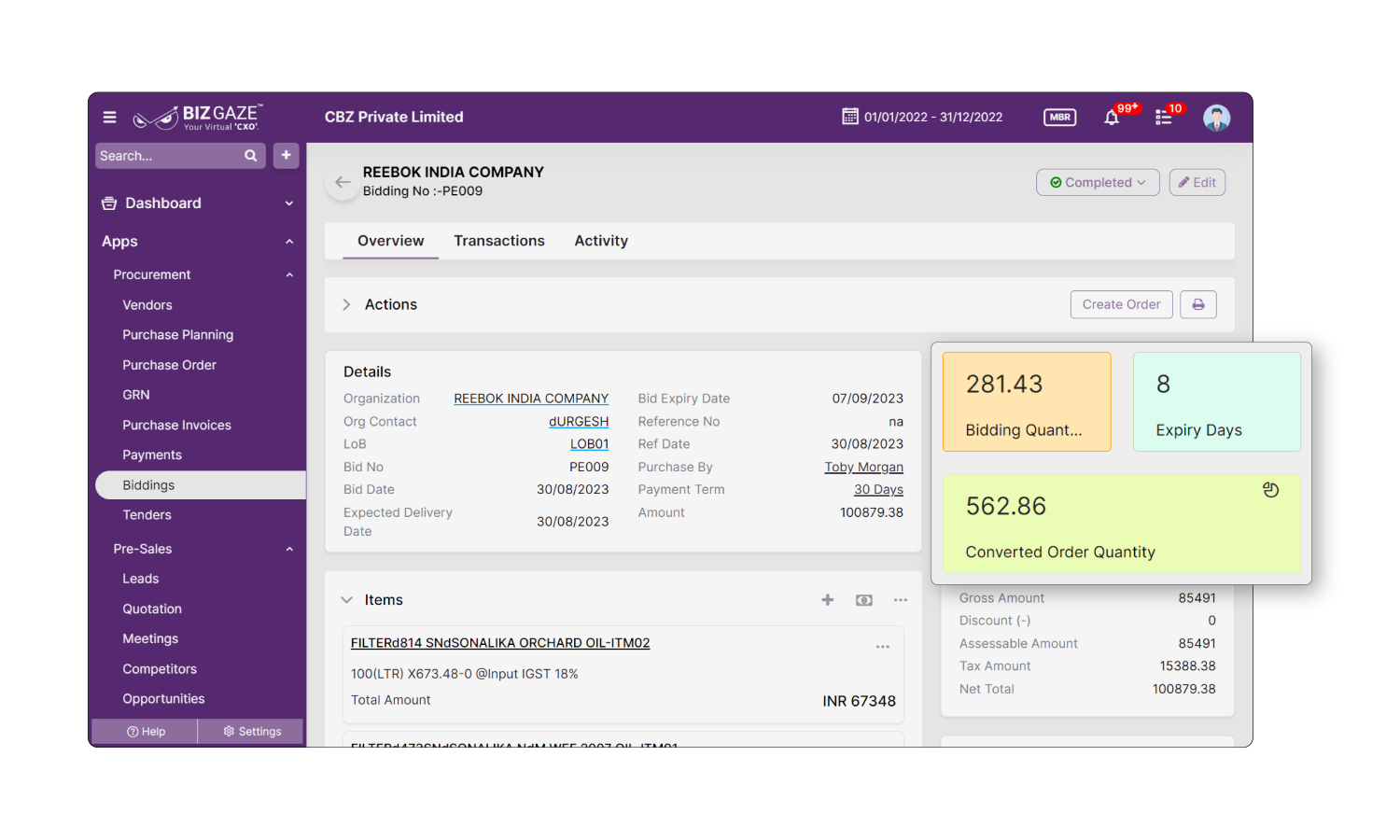
Task: Open options dots for FILTERd814 item
Action: pyautogui.click(x=883, y=647)
